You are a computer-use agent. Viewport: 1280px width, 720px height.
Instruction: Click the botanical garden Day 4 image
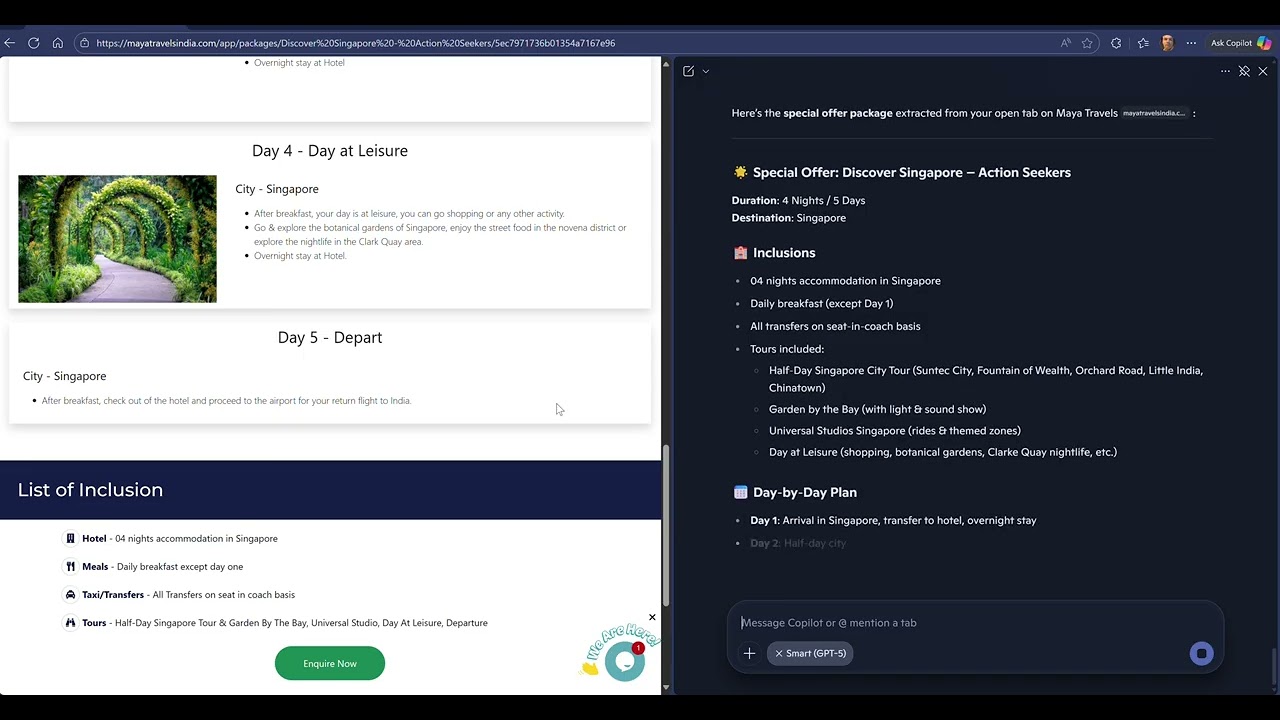point(117,239)
